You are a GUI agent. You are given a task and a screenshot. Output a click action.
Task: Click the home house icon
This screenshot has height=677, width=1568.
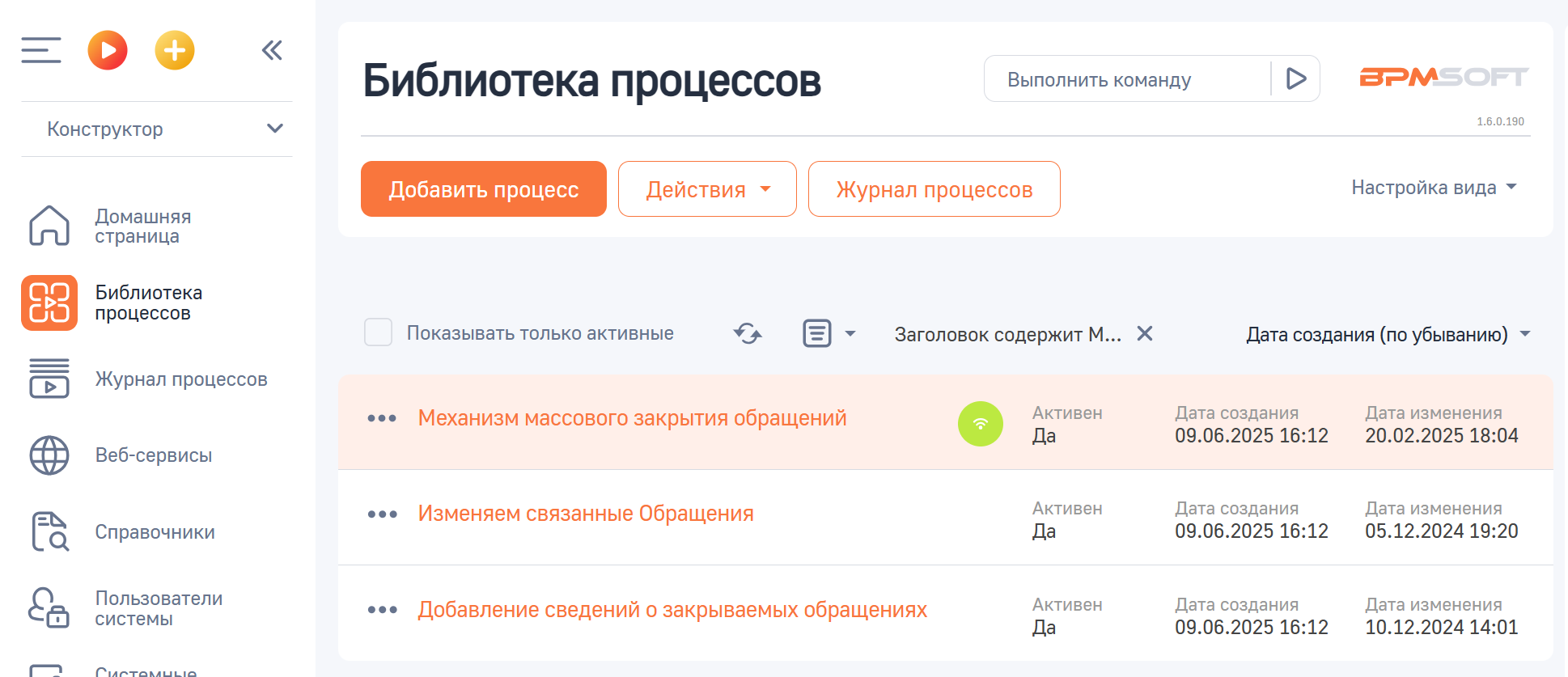49,226
